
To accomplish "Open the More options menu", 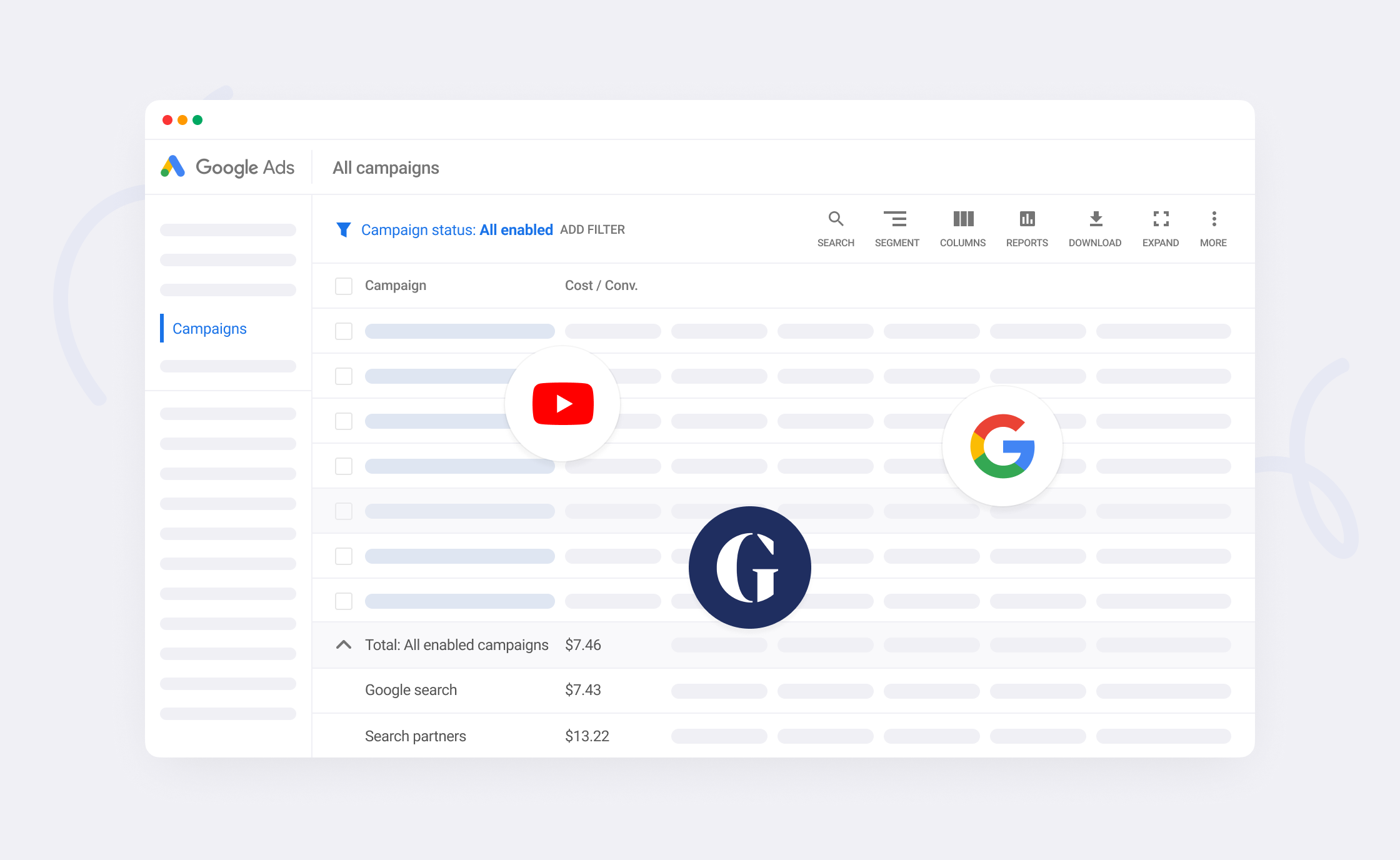I will [x=1213, y=219].
